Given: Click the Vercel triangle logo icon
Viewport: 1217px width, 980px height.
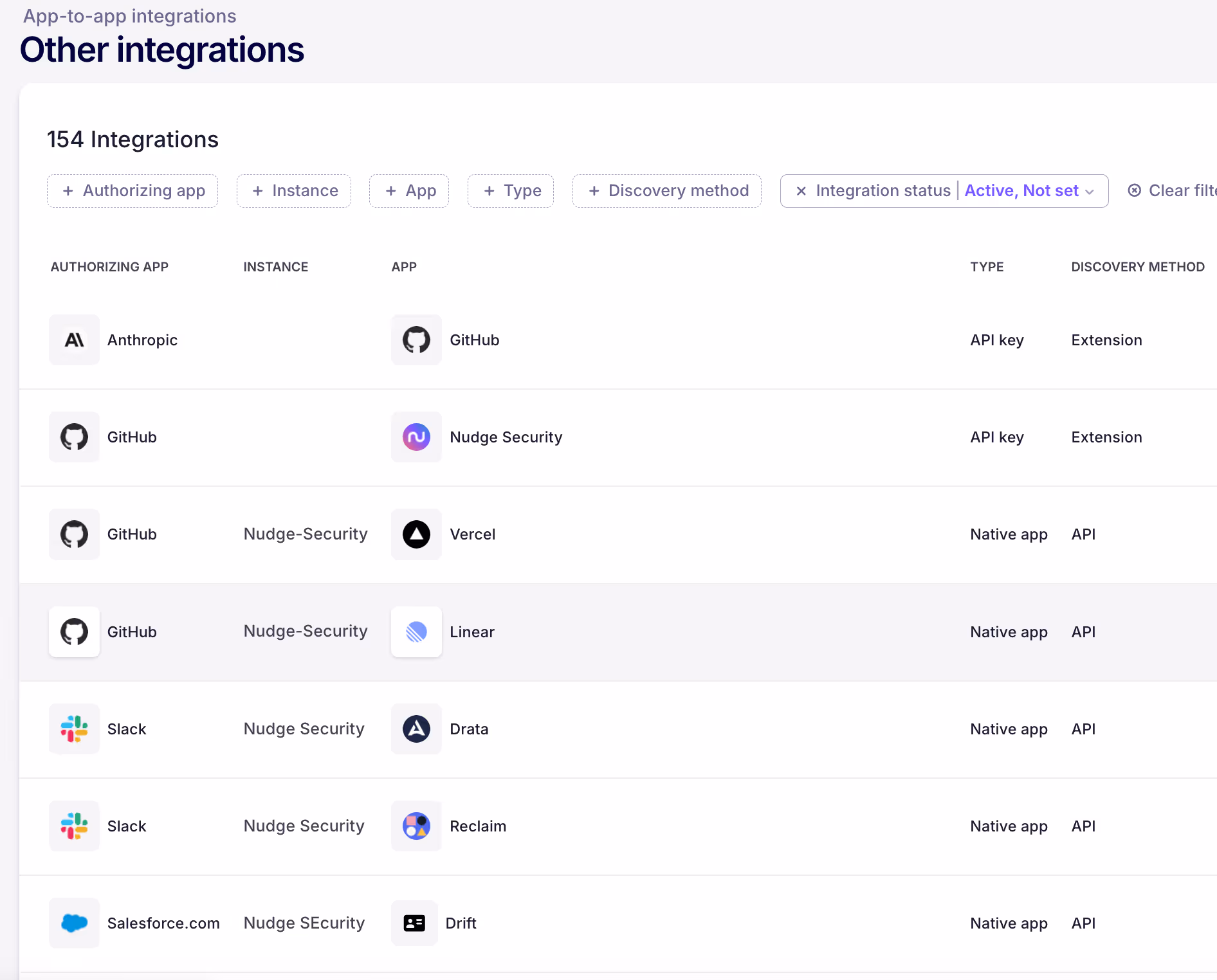Looking at the screenshot, I should tap(416, 534).
